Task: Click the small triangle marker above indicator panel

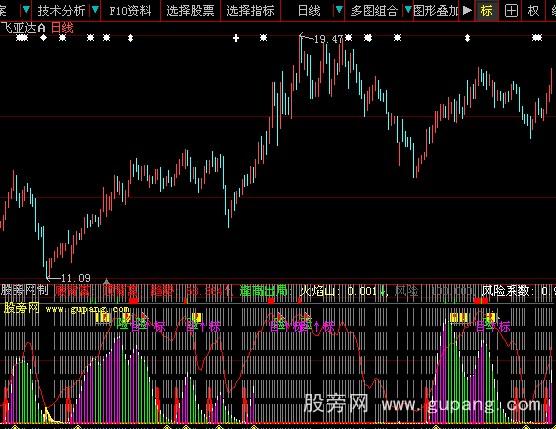Action: pos(106,281)
